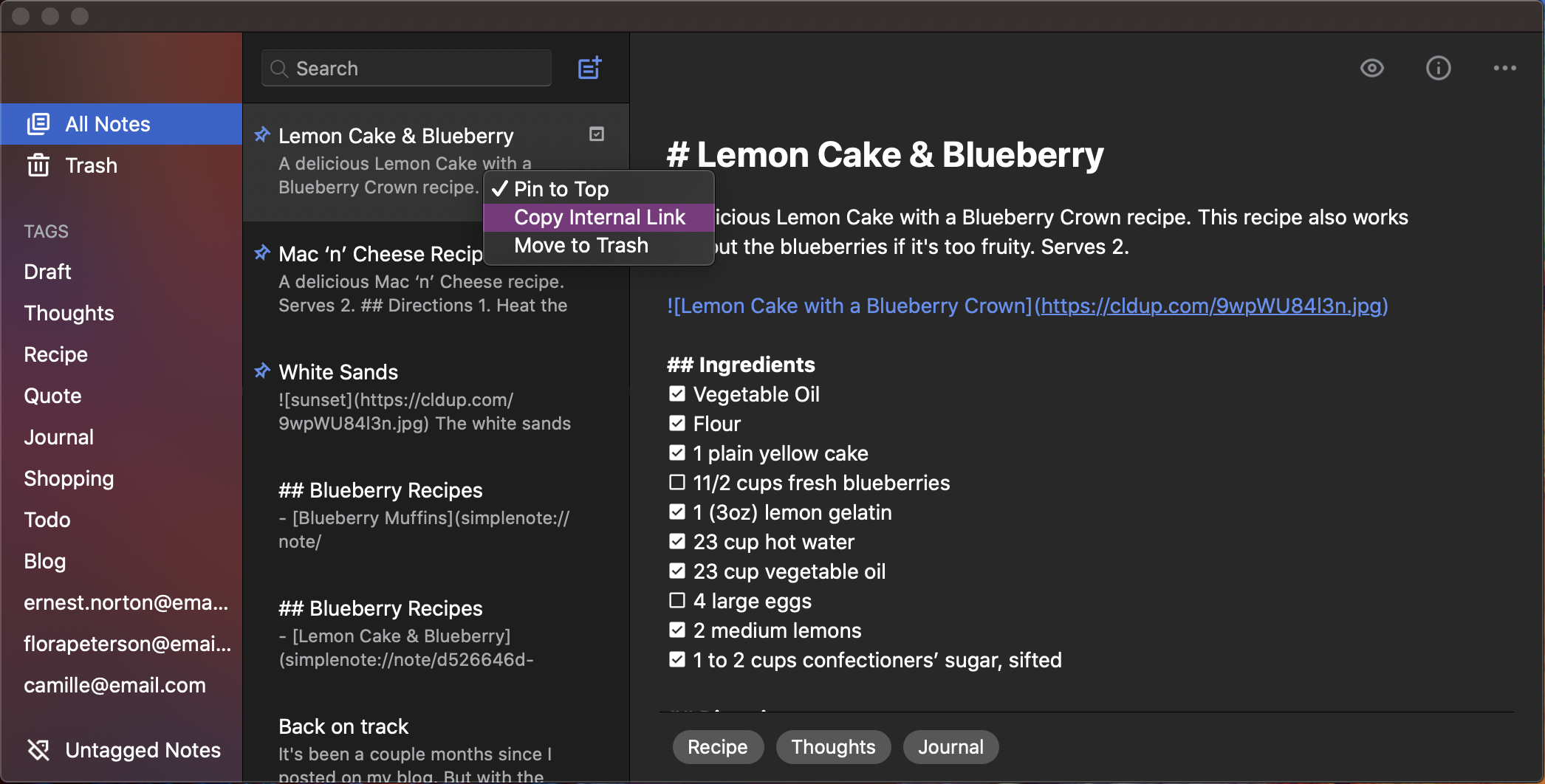
Task: Uncheck Pin to Top menu option
Action: 561,189
